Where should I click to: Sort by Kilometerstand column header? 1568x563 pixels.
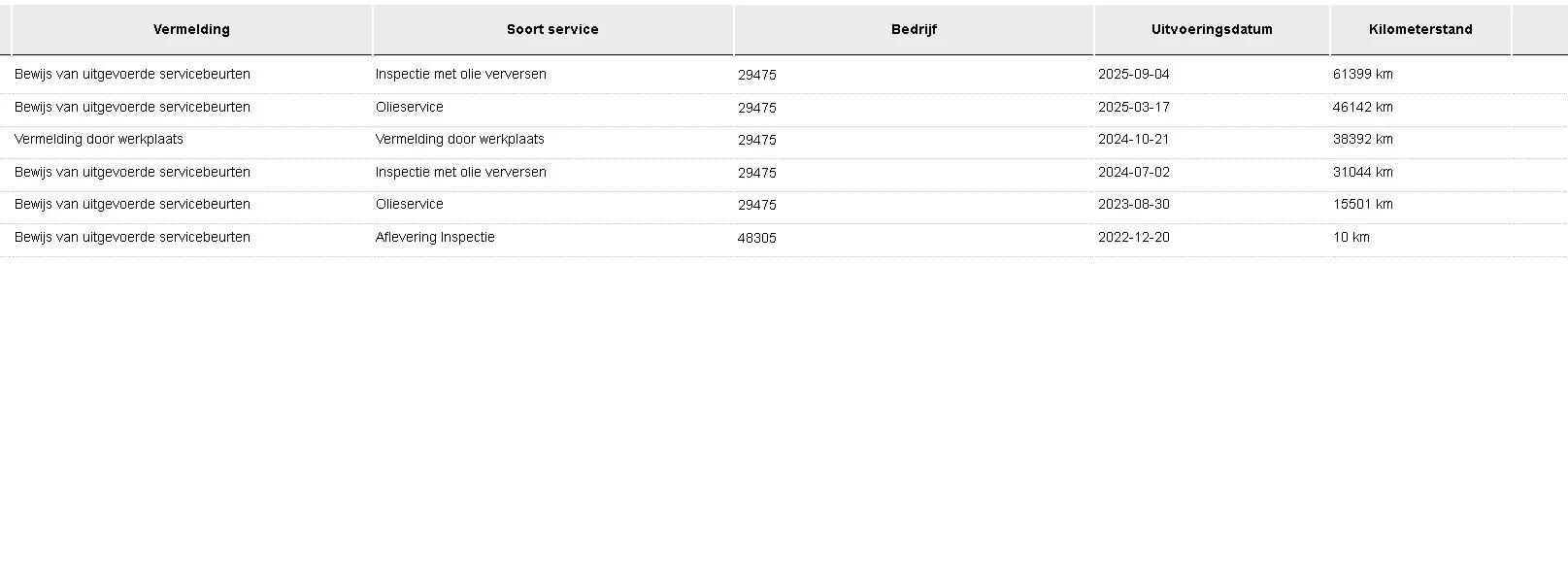[x=1420, y=29]
